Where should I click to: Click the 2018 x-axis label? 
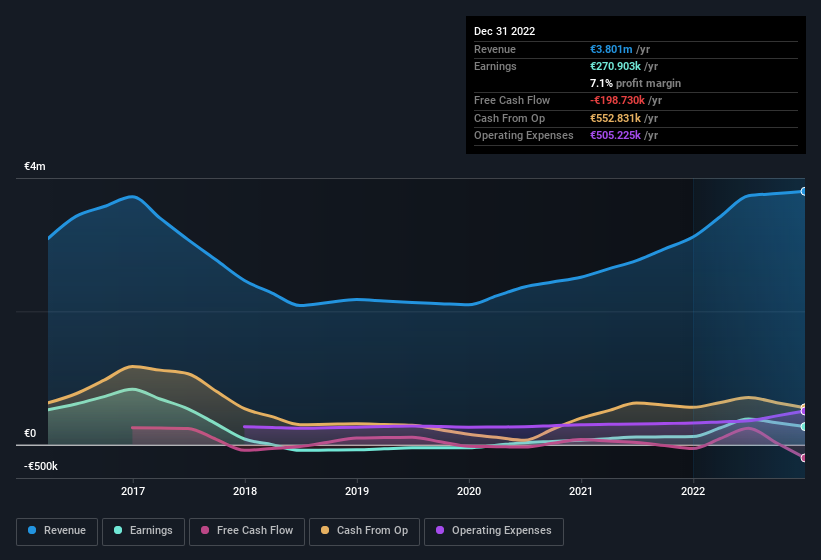coord(245,491)
